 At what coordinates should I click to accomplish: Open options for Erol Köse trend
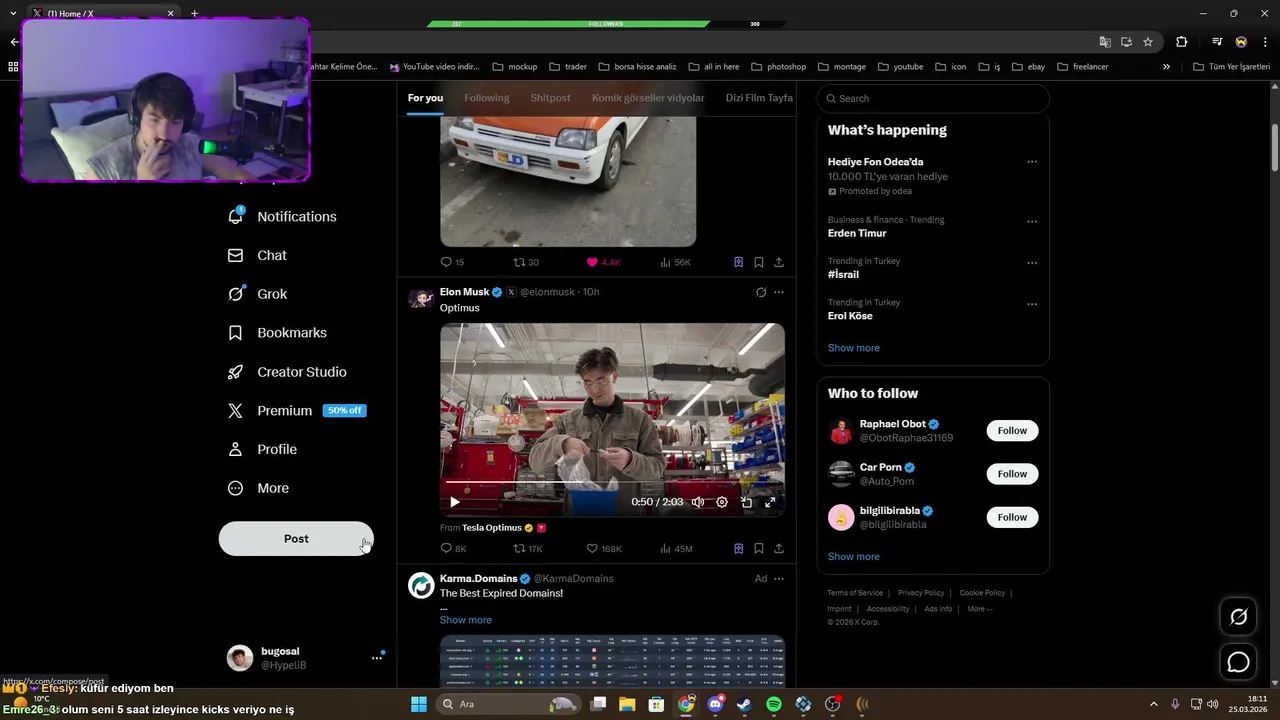[1032, 304]
